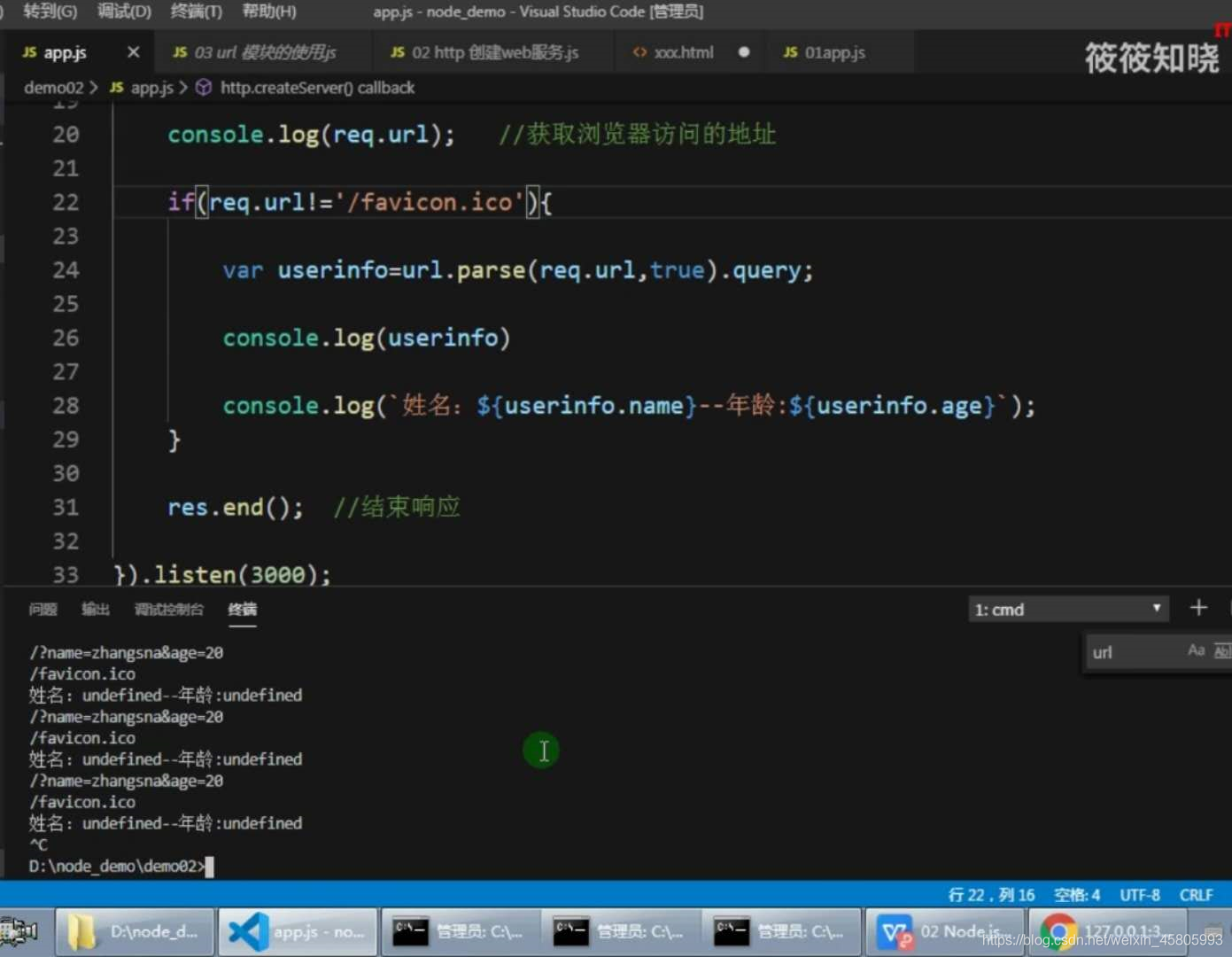Select http.createServer() callback breadcrumb
The height and width of the screenshot is (957, 1232).
point(317,88)
